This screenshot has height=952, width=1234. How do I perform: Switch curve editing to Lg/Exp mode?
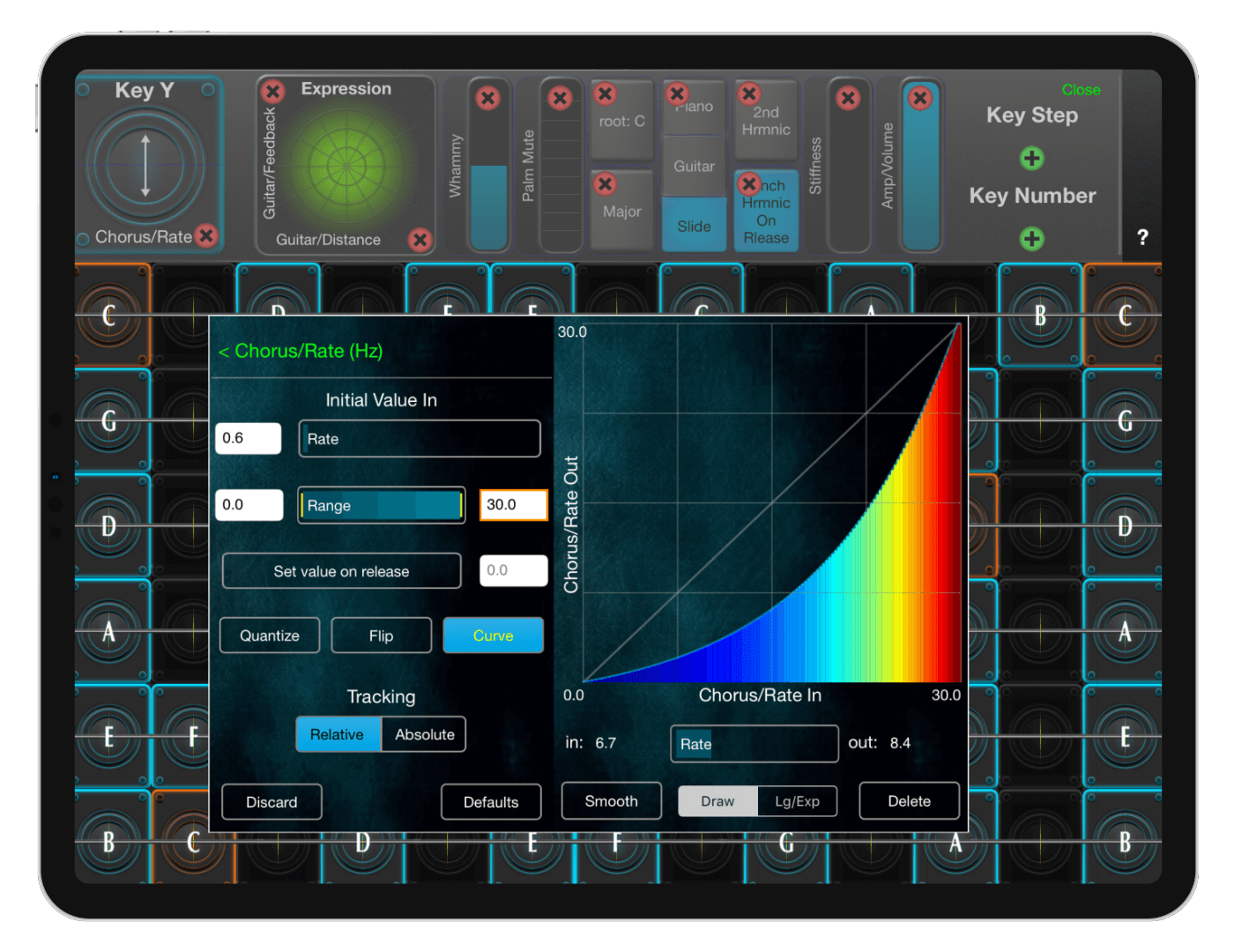point(797,801)
